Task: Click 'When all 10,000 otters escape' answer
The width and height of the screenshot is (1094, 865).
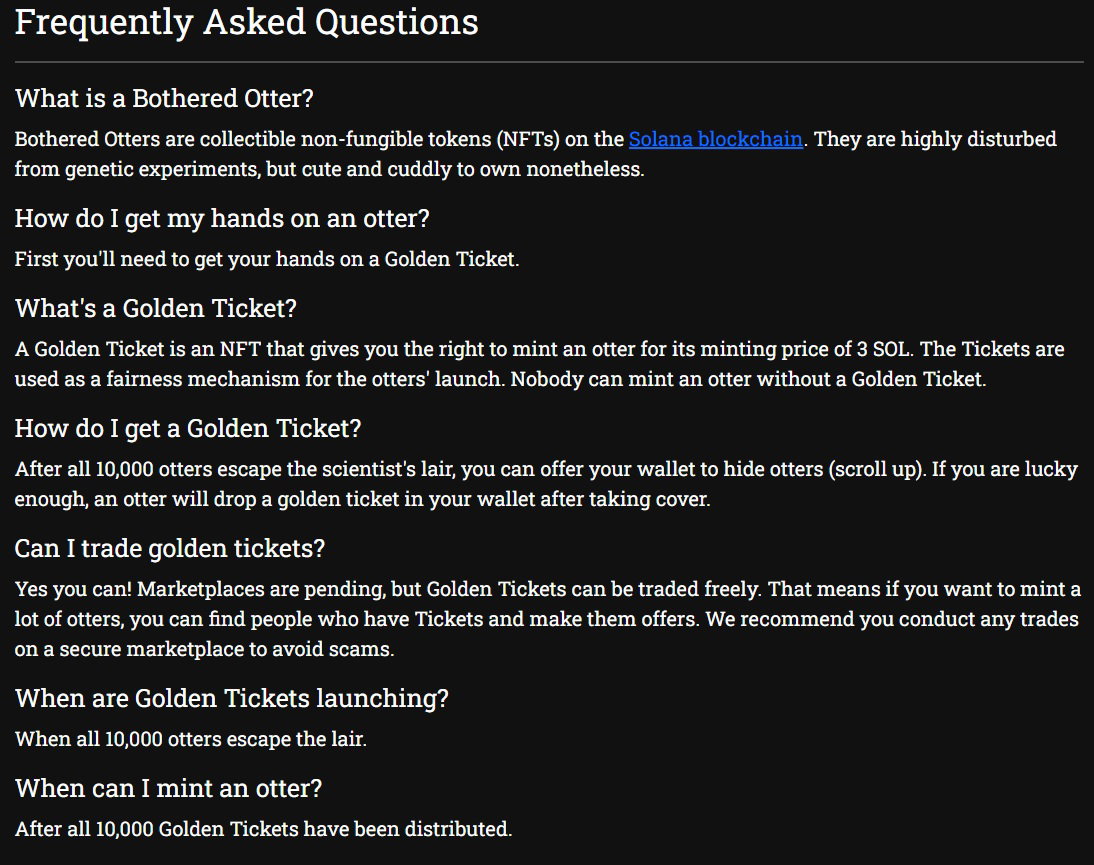Action: coord(190,739)
